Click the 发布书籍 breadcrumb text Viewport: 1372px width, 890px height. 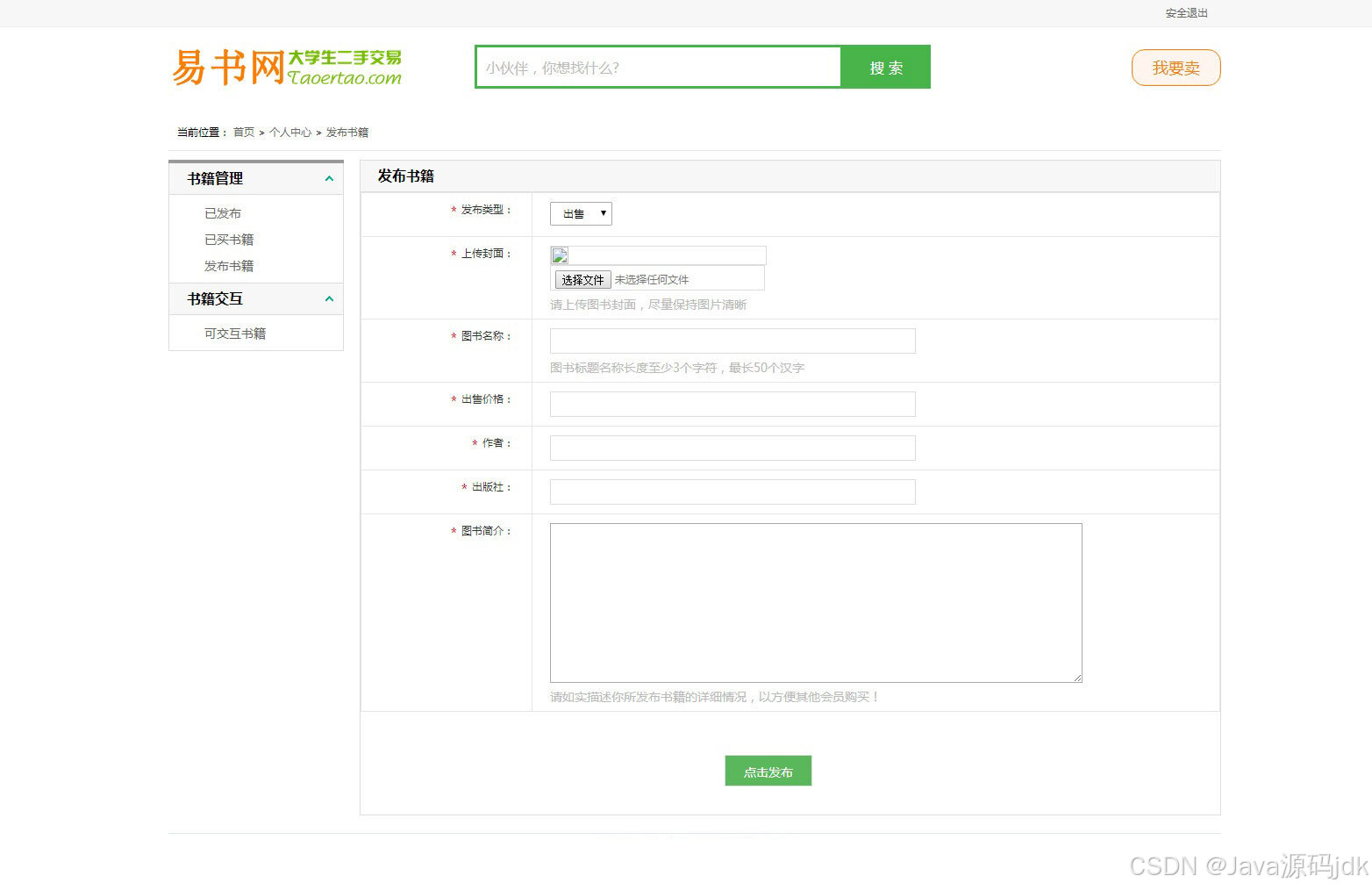pyautogui.click(x=347, y=133)
